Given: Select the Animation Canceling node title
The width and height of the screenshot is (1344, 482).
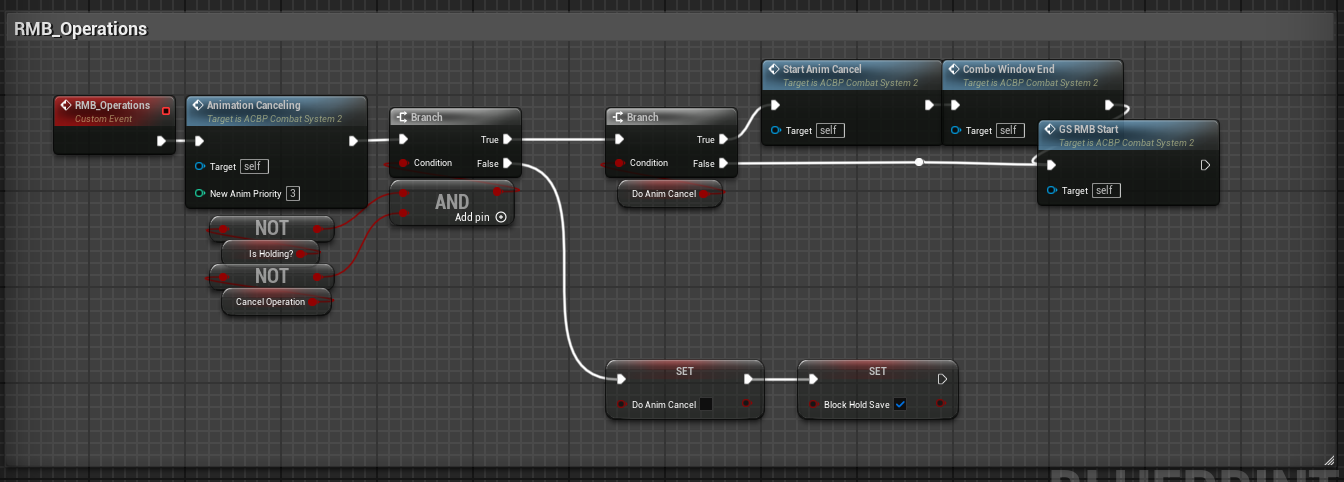Looking at the screenshot, I should click(253, 105).
